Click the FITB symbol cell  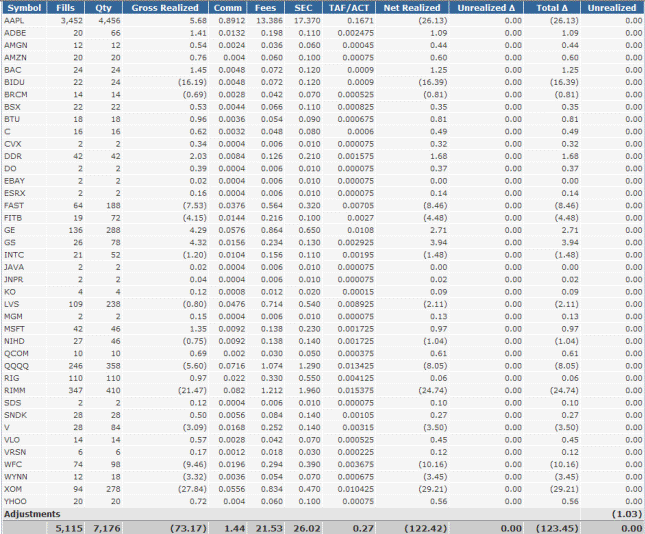(x=13, y=218)
